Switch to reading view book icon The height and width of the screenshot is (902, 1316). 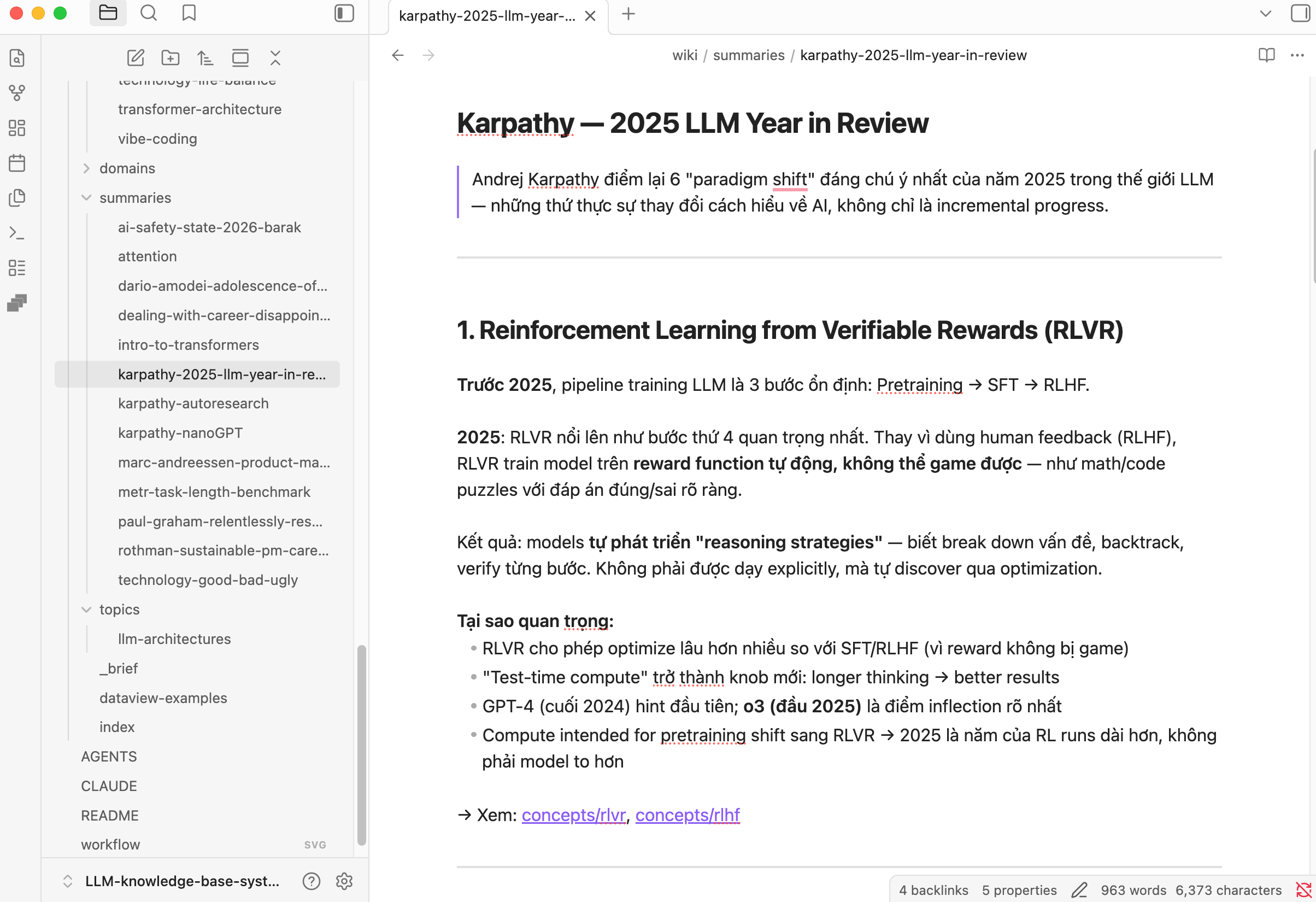tap(1266, 55)
